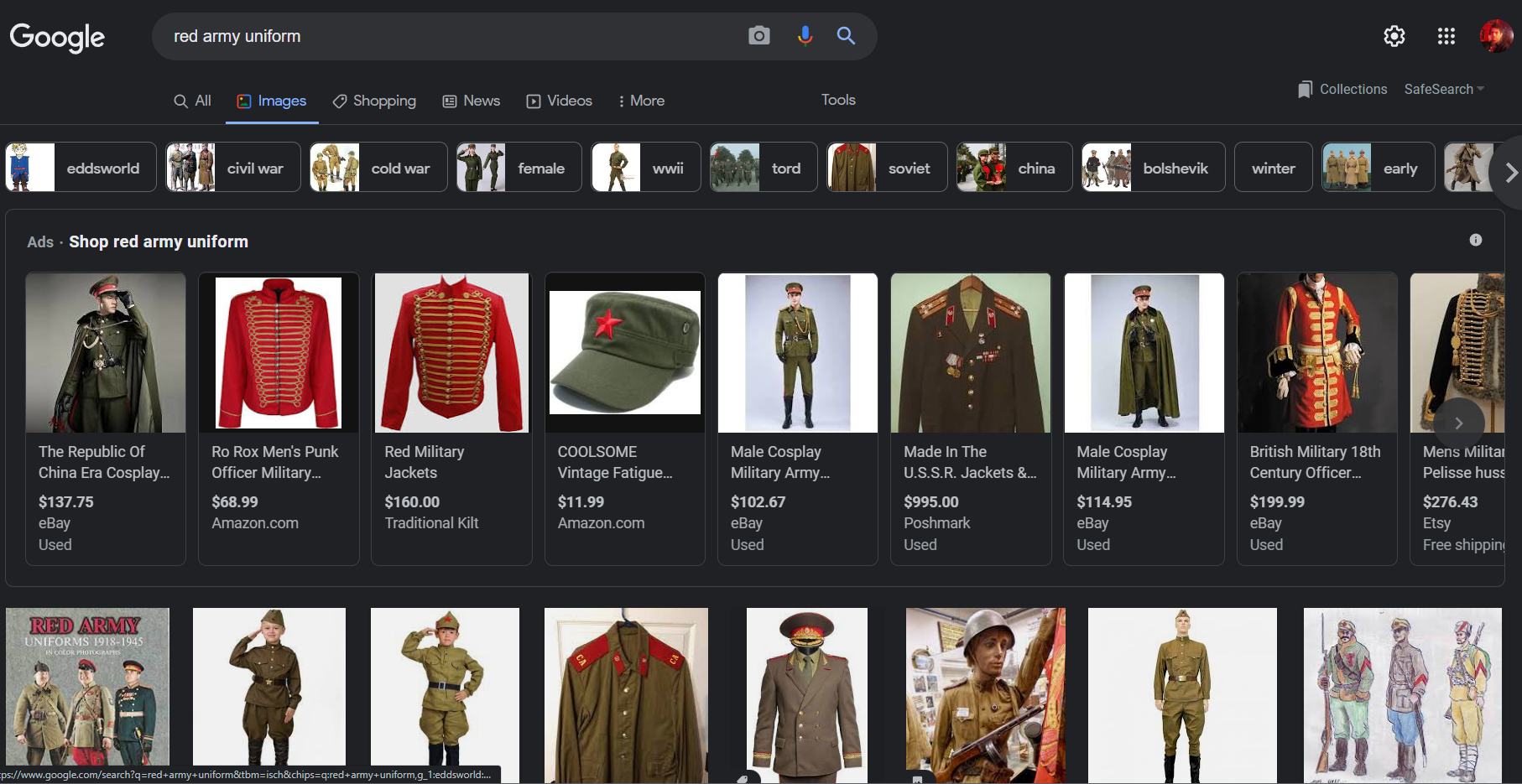
Task: Click the ads info icon
Action: pyautogui.click(x=1475, y=240)
